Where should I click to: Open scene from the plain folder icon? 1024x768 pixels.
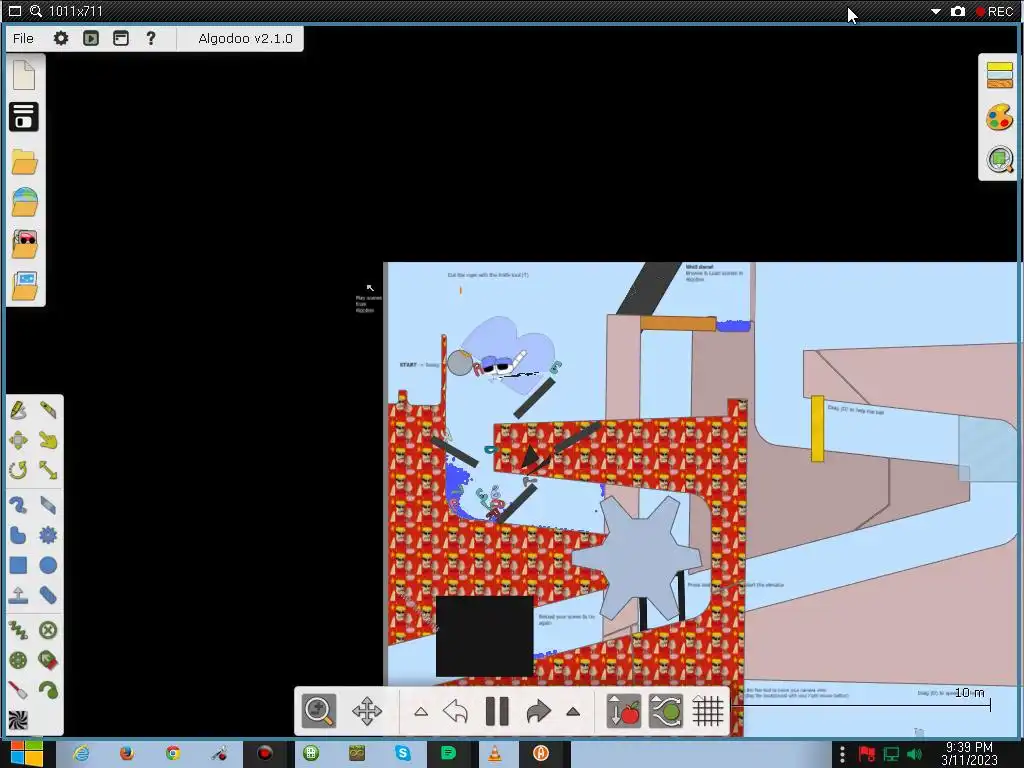24,162
